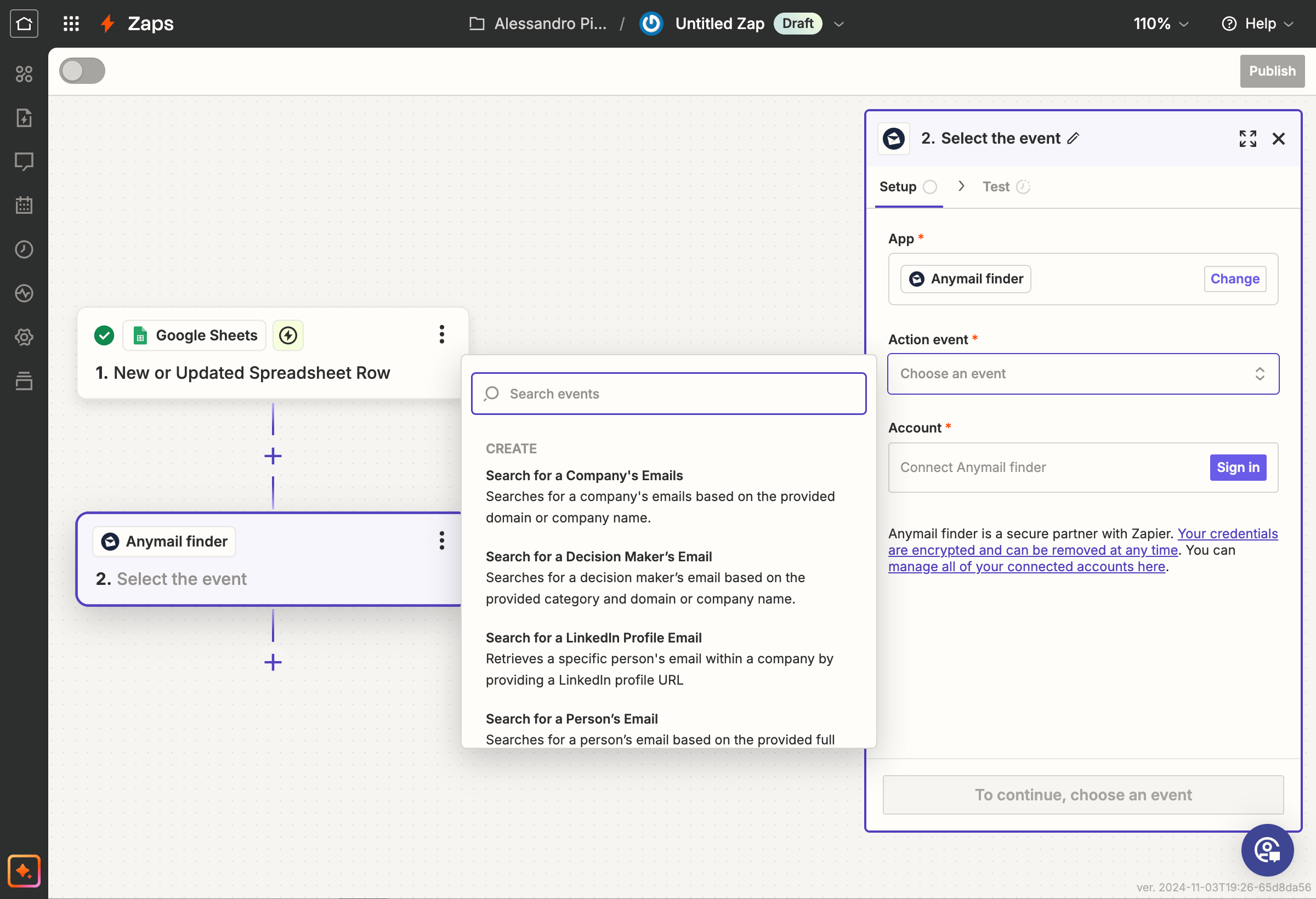This screenshot has height=899, width=1316.
Task: Click the three-dot menu on Google Sheets step
Action: [x=440, y=334]
